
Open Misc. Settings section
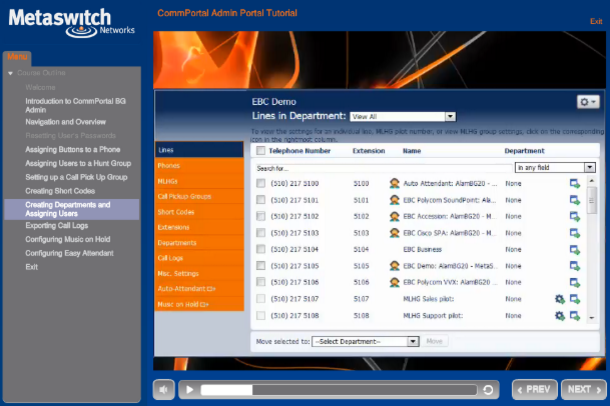click(199, 273)
